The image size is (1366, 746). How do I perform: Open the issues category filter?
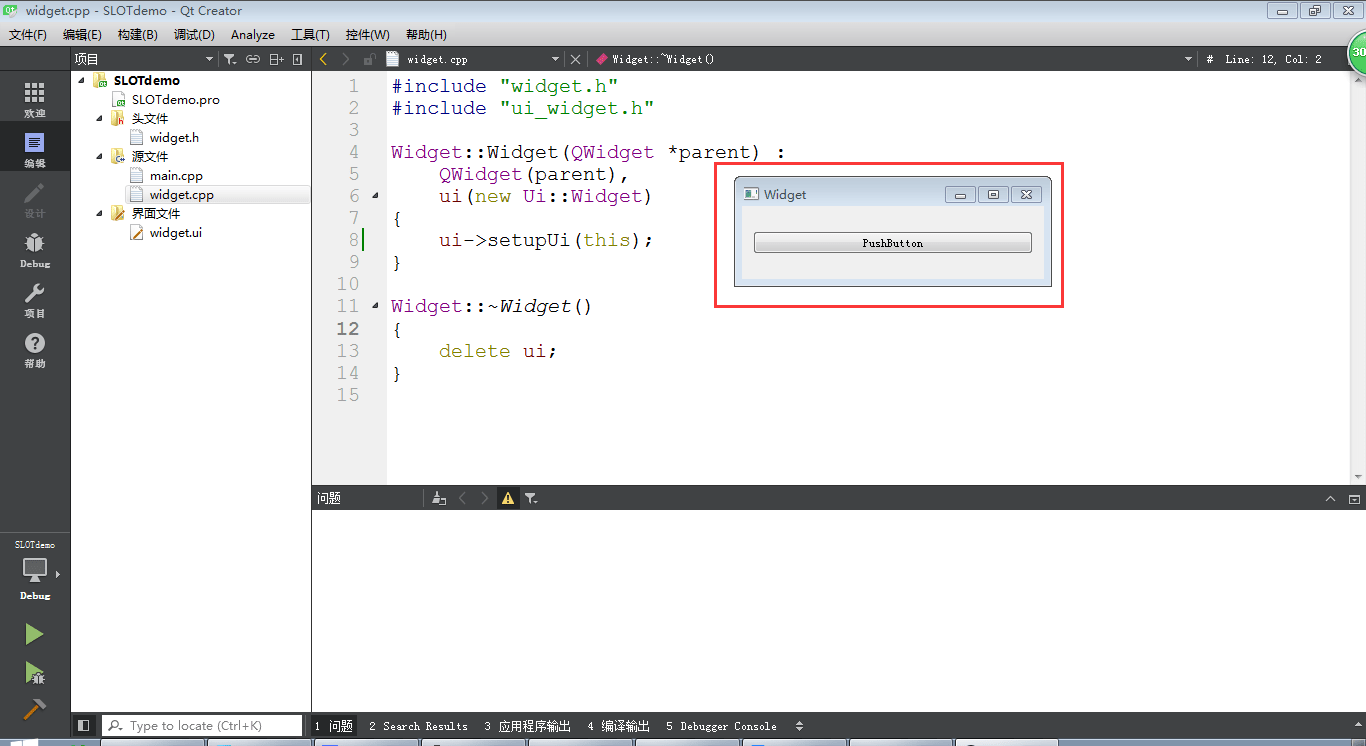[532, 498]
